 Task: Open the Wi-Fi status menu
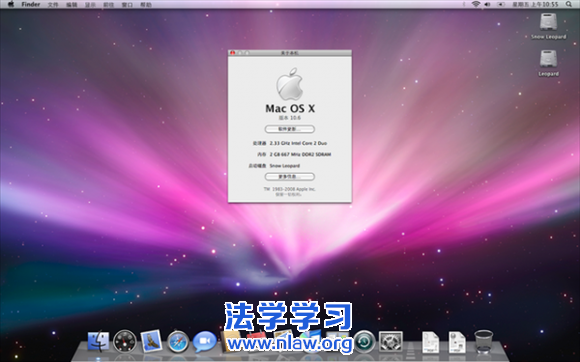(476, 4)
